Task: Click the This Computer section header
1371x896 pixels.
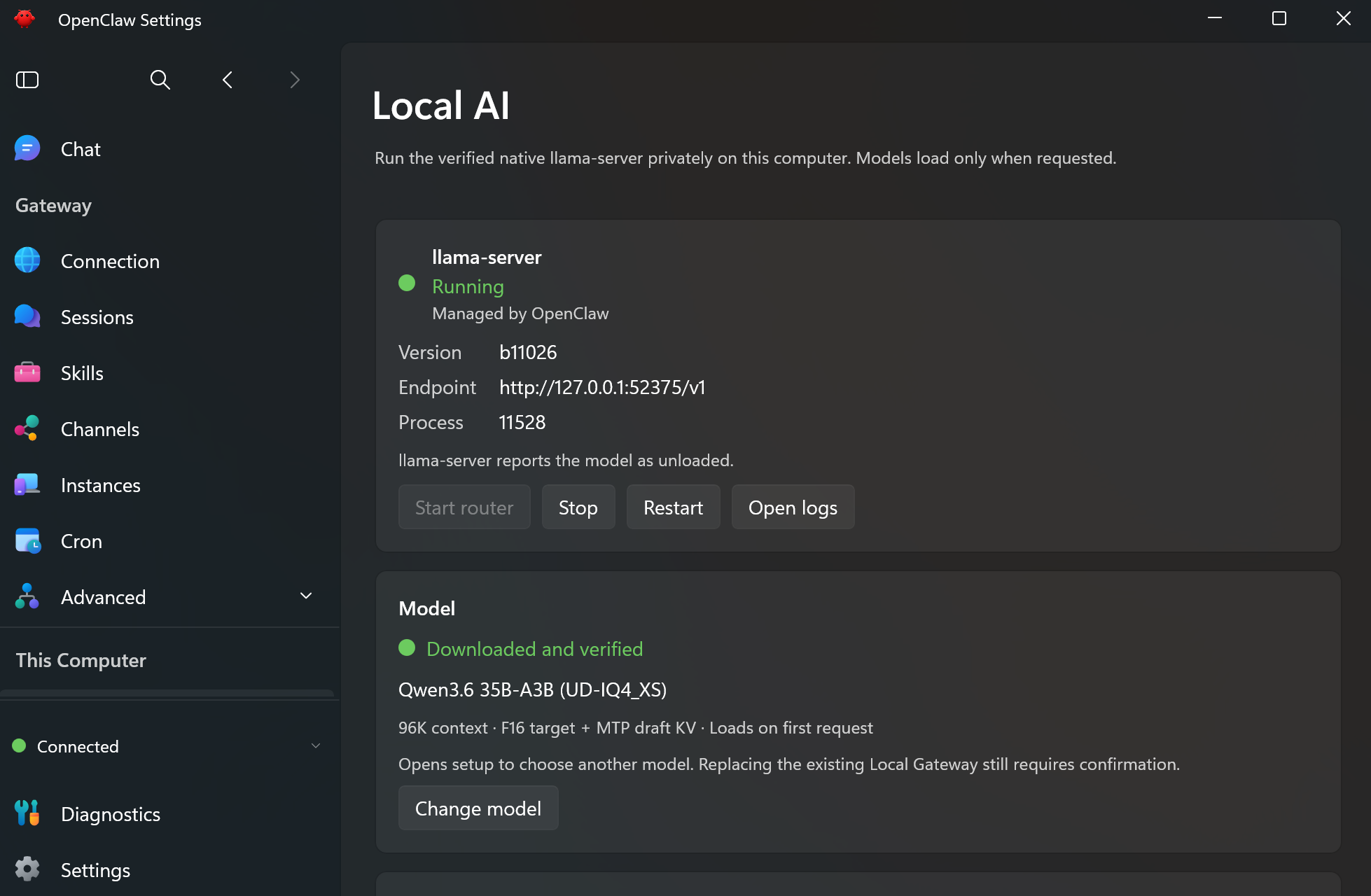Action: (x=81, y=660)
